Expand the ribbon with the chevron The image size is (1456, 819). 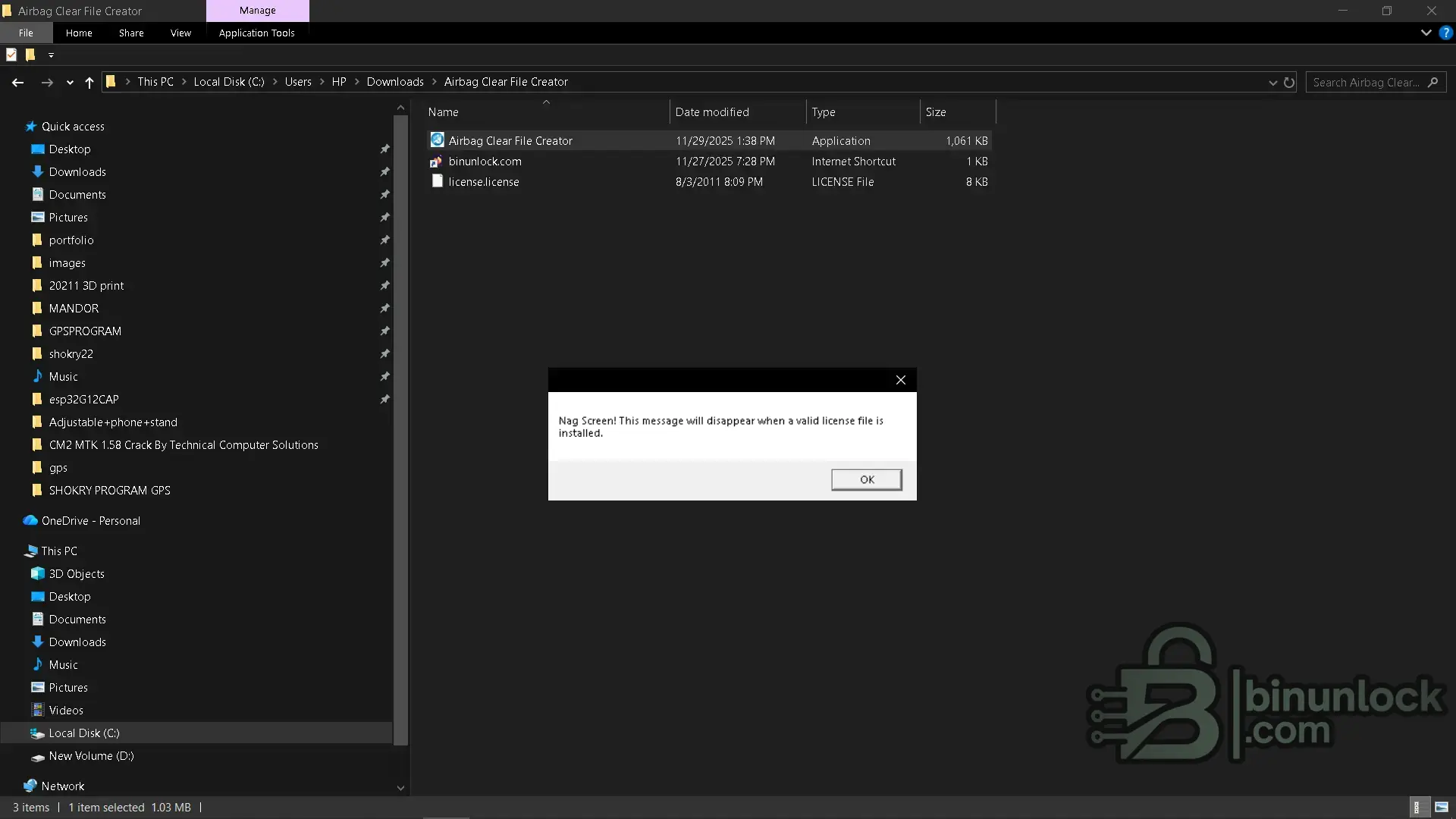pyautogui.click(x=1426, y=33)
